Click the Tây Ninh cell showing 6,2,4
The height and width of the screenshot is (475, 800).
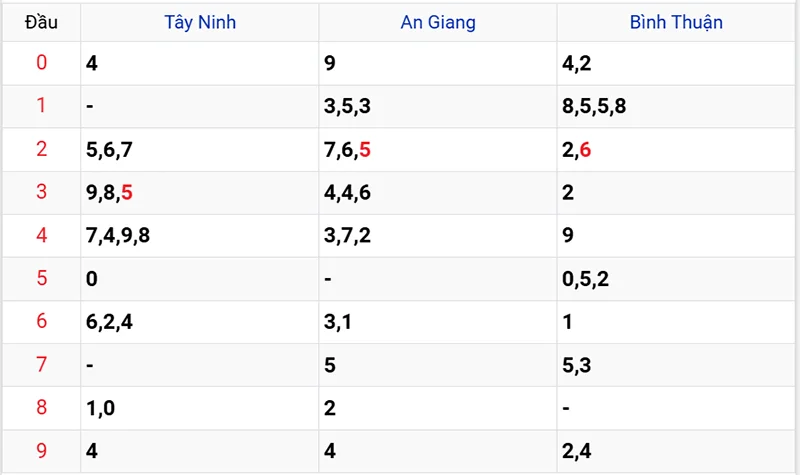click(x=110, y=322)
